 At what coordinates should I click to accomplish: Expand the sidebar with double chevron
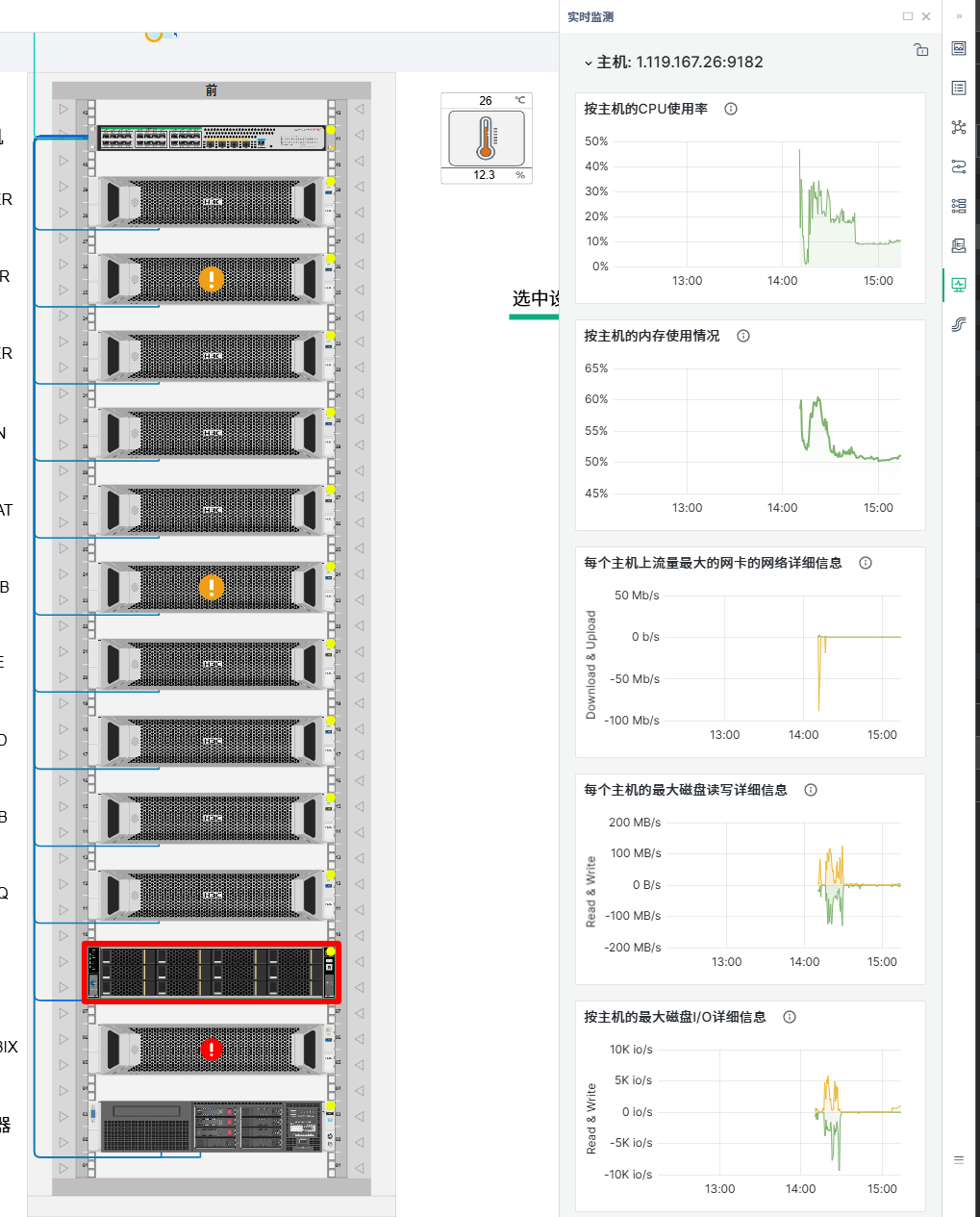(959, 15)
